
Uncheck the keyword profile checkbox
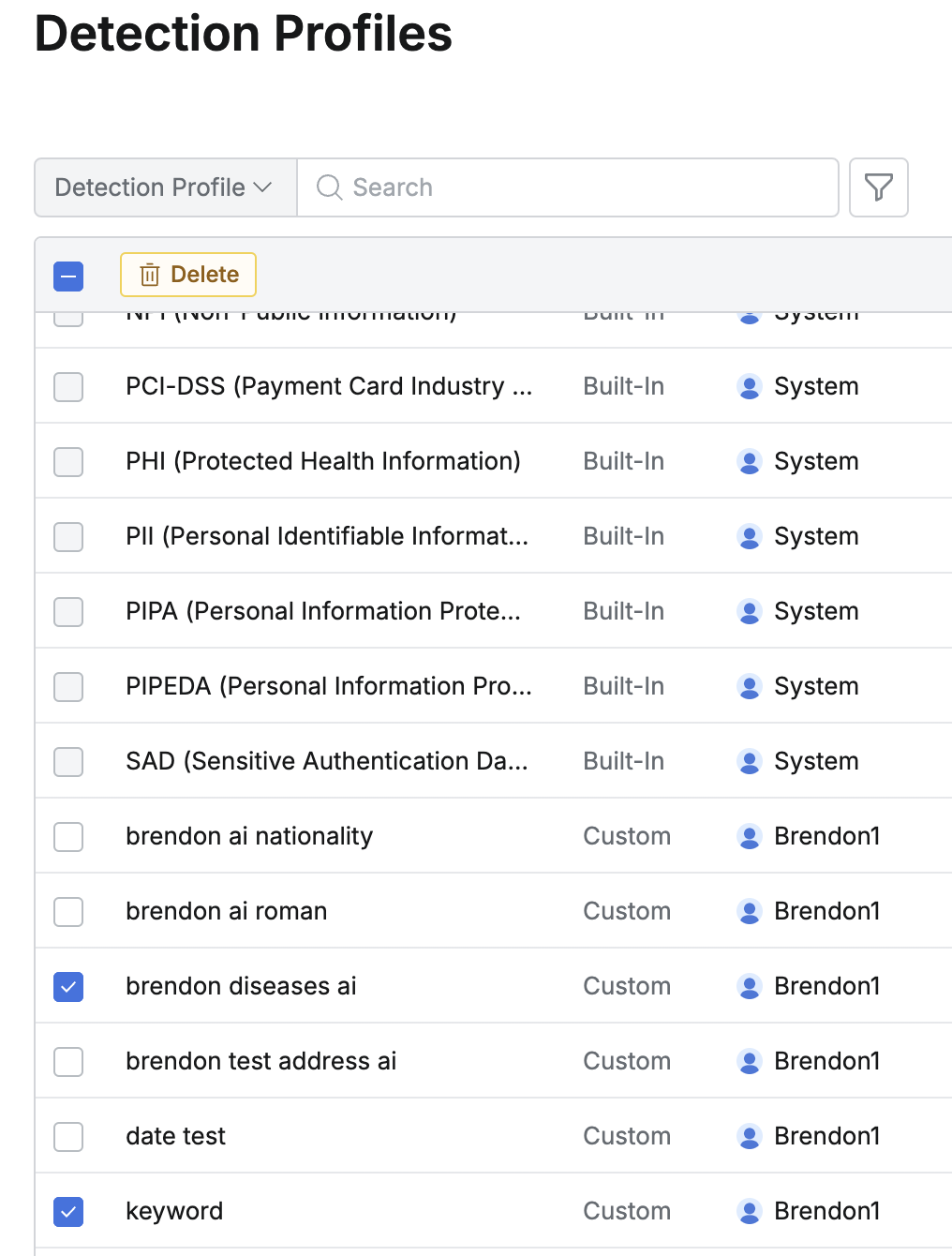68,1211
